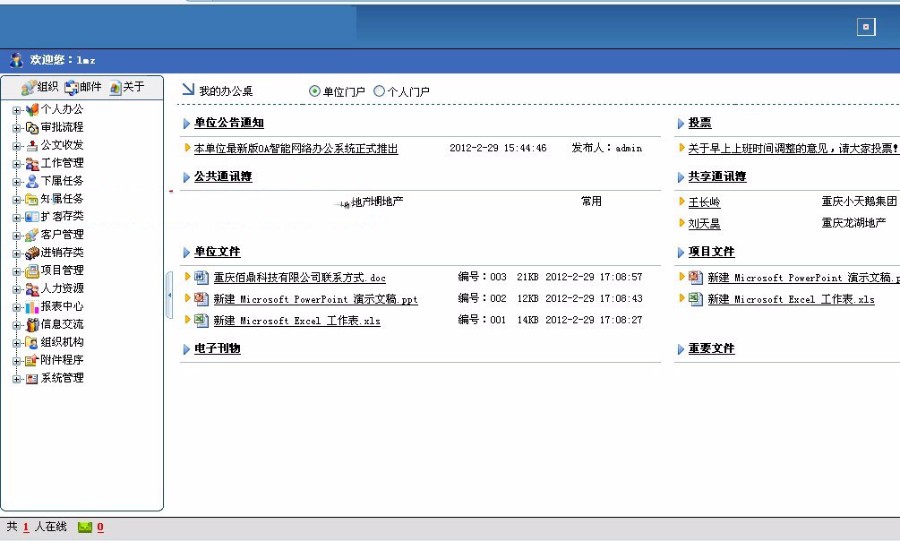Viewport: 900px width, 541px height.
Task: Expand the 客户管理 tree node
Action: tap(17, 236)
